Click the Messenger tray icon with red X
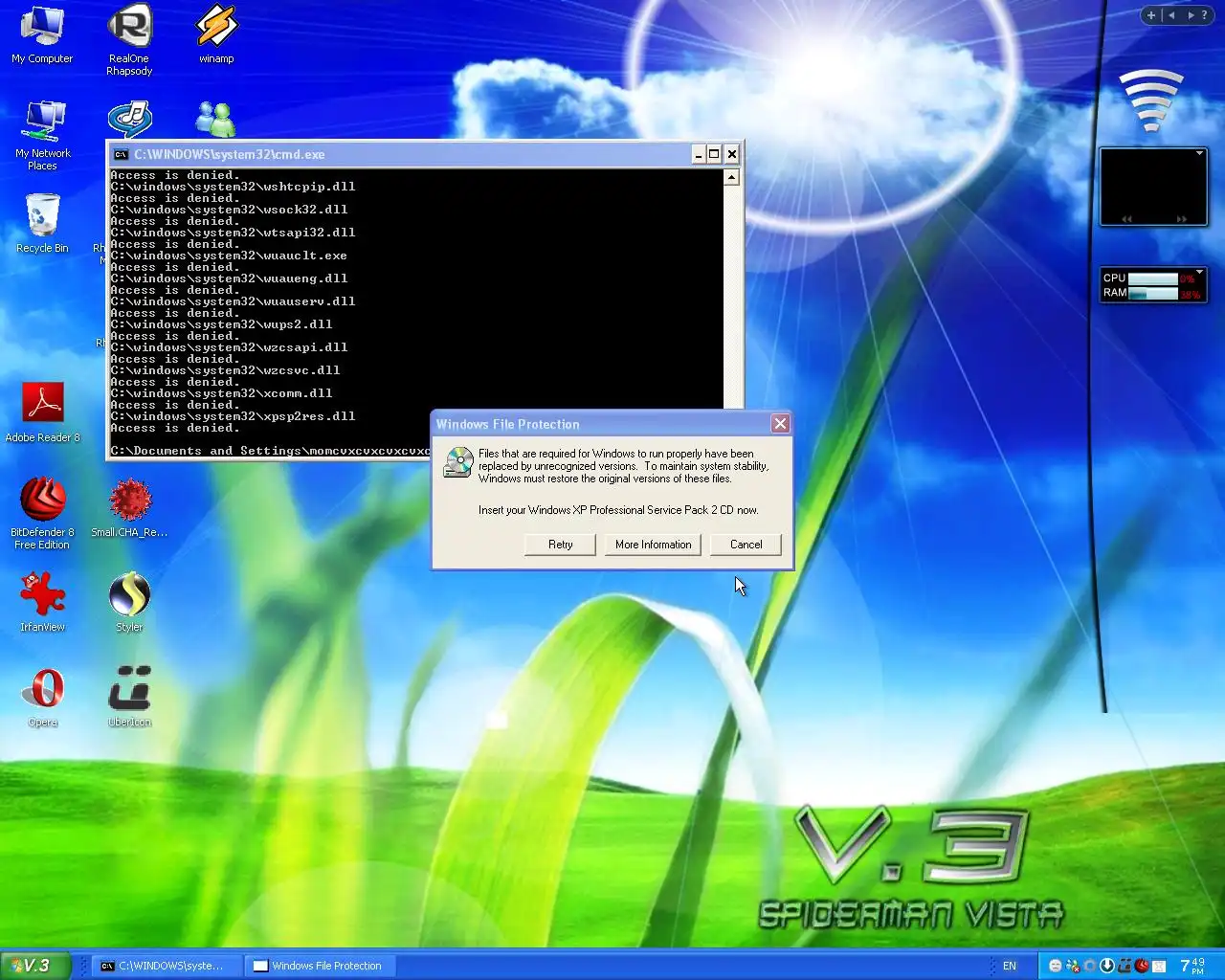1225x980 pixels. [x=1073, y=966]
